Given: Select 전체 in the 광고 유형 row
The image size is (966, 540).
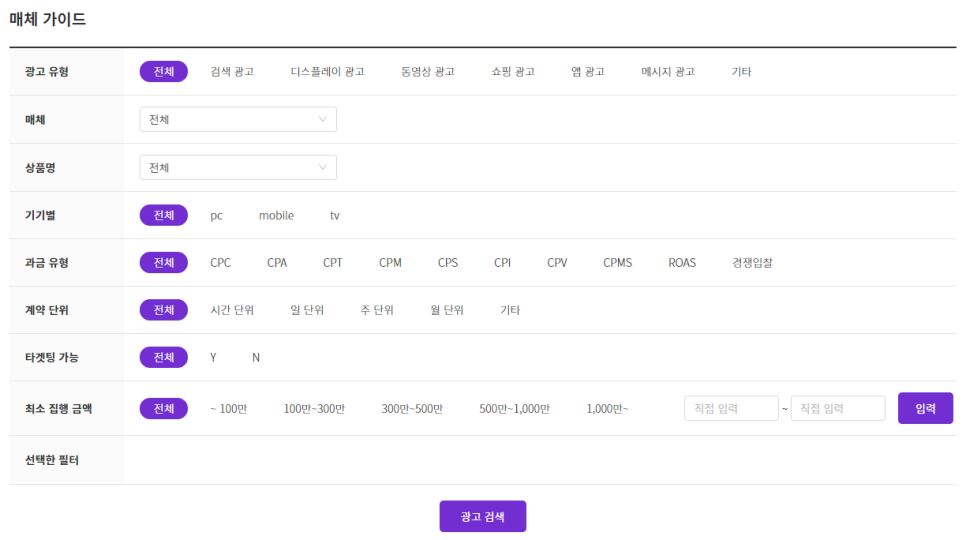Looking at the screenshot, I should pos(163,71).
